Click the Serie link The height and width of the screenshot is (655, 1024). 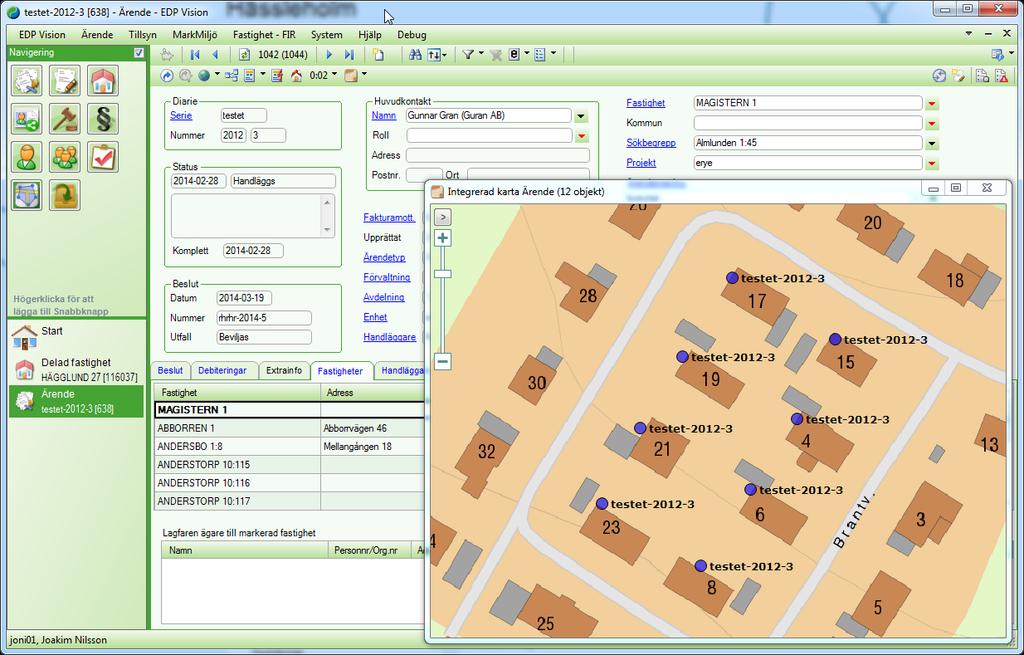(x=181, y=116)
